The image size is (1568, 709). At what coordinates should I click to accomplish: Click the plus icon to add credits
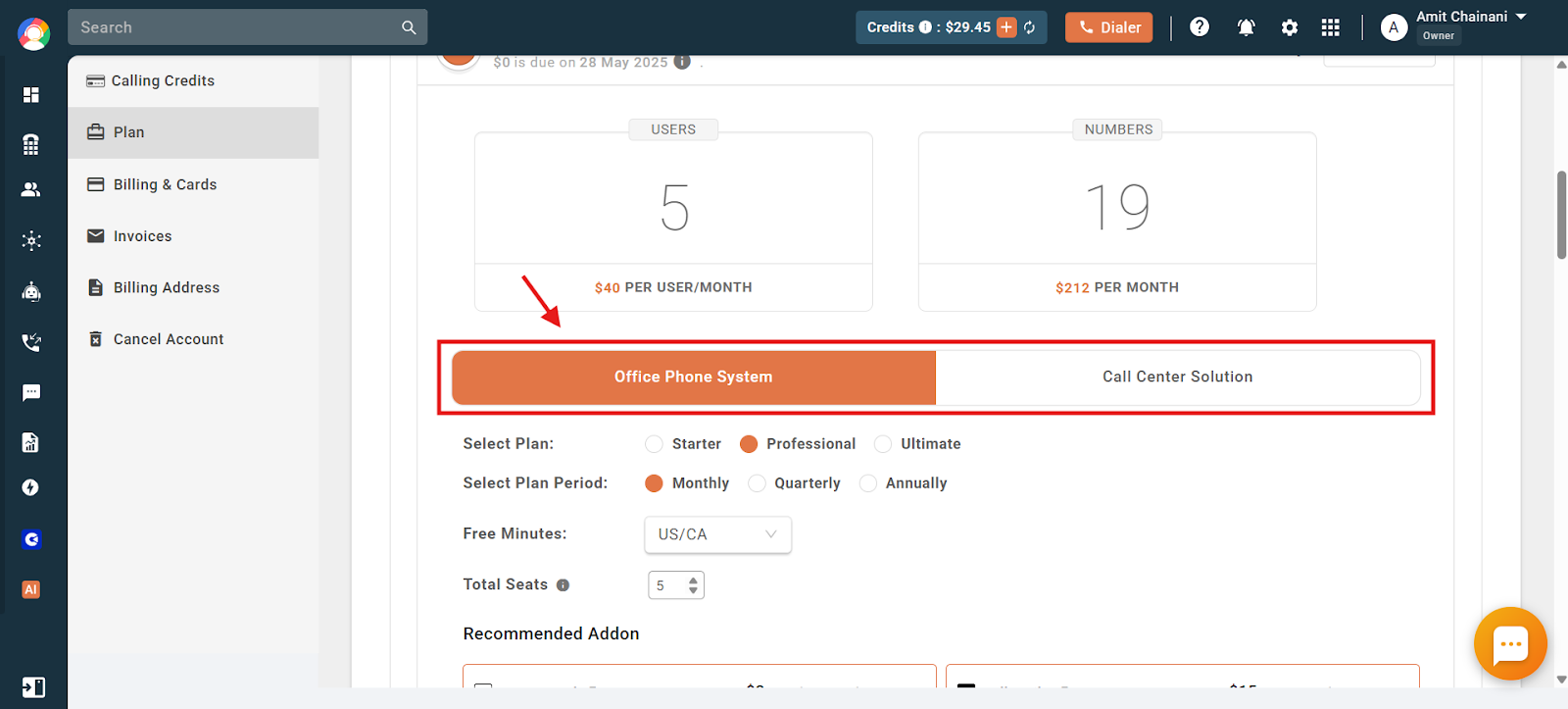point(1006,27)
